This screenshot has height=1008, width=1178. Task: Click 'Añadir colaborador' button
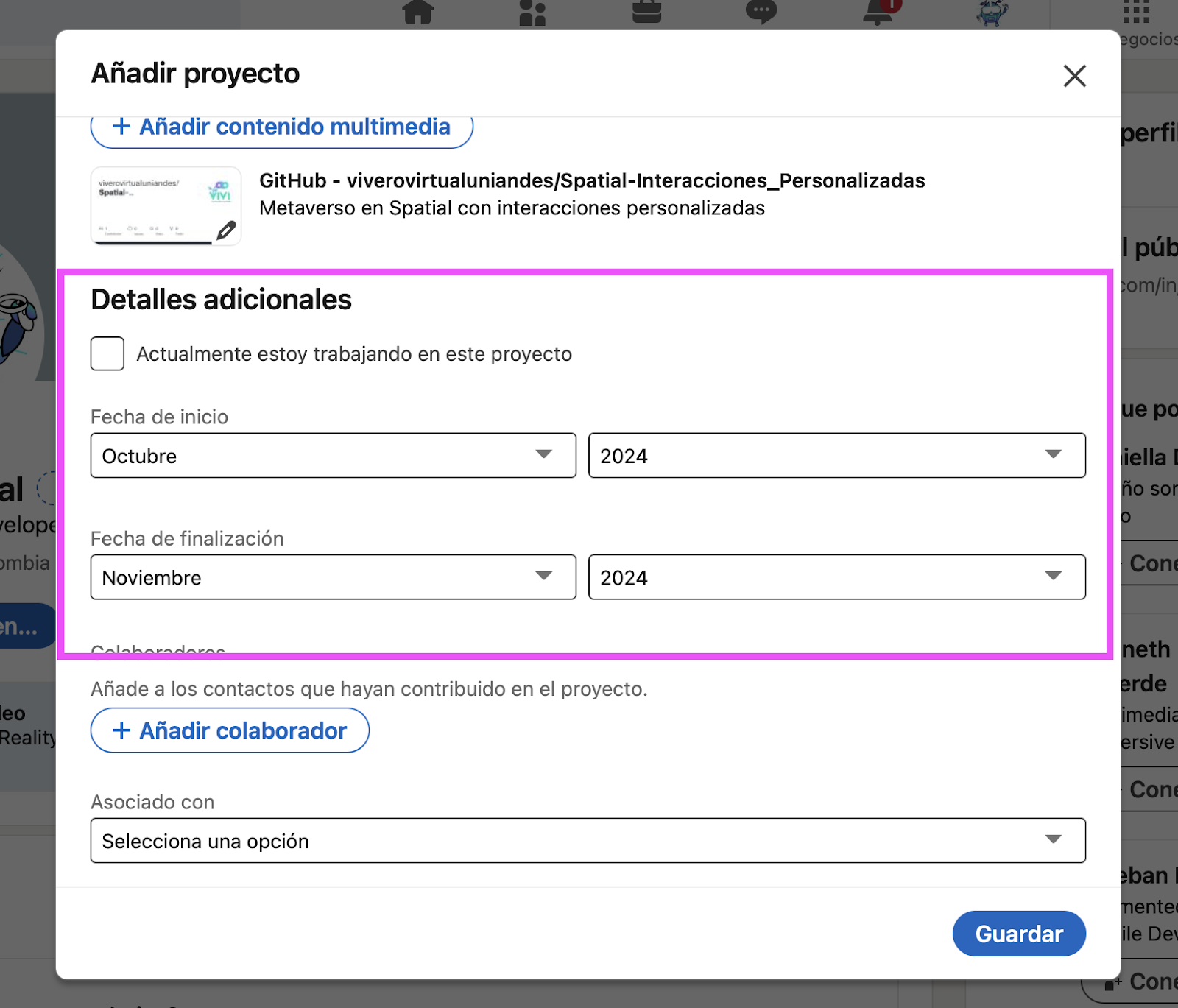tap(230, 730)
